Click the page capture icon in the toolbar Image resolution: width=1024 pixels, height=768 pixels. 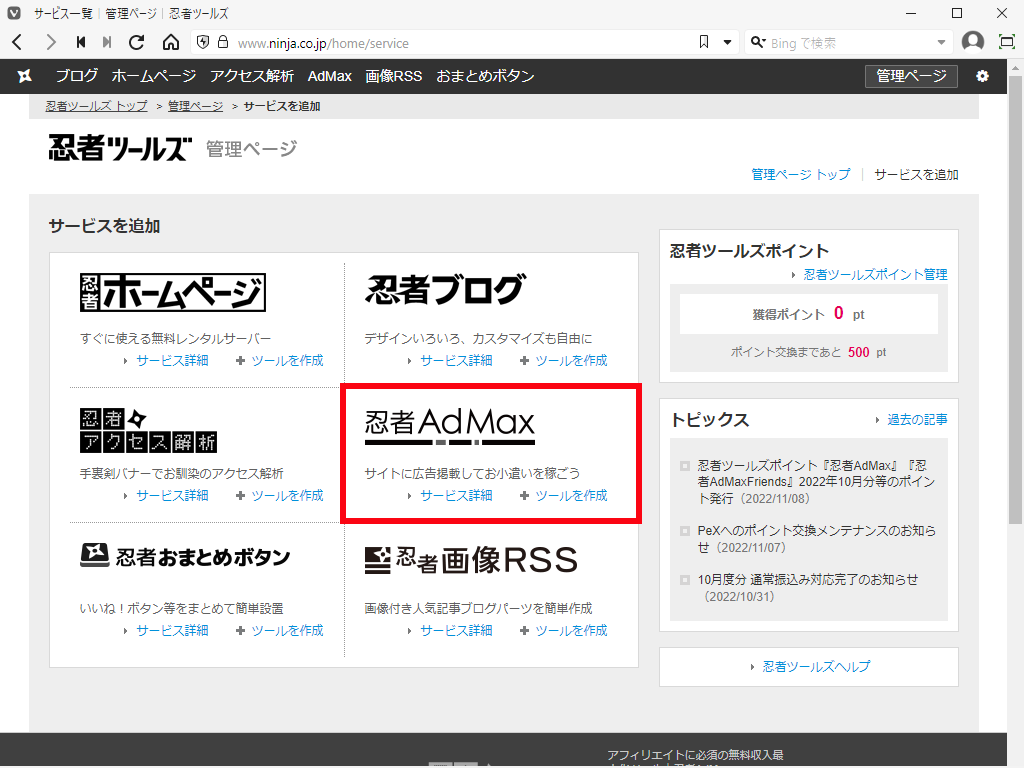click(1007, 42)
